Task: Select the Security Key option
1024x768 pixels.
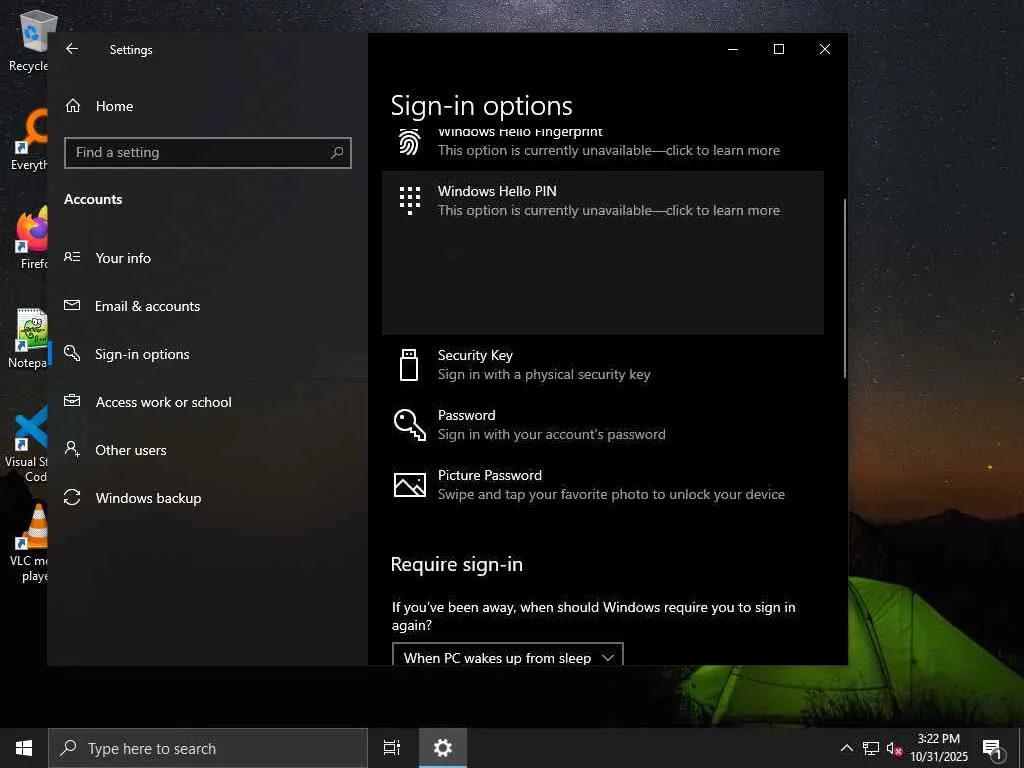Action: [x=603, y=365]
